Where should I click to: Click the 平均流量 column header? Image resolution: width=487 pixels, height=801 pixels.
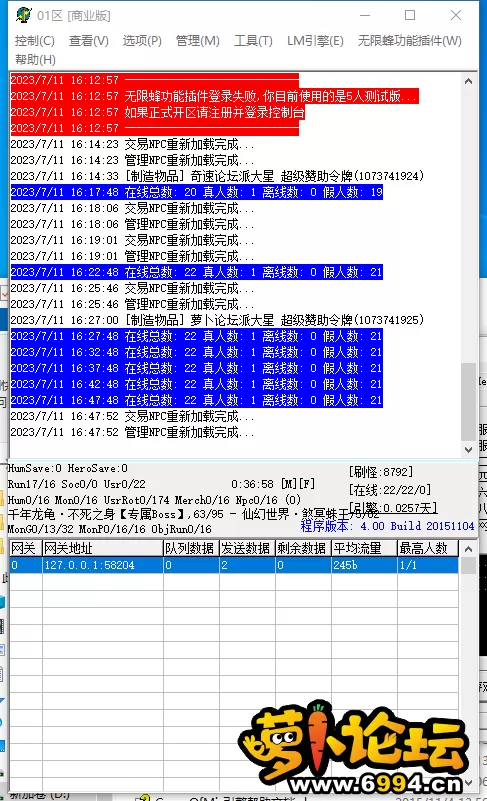pyautogui.click(x=364, y=549)
